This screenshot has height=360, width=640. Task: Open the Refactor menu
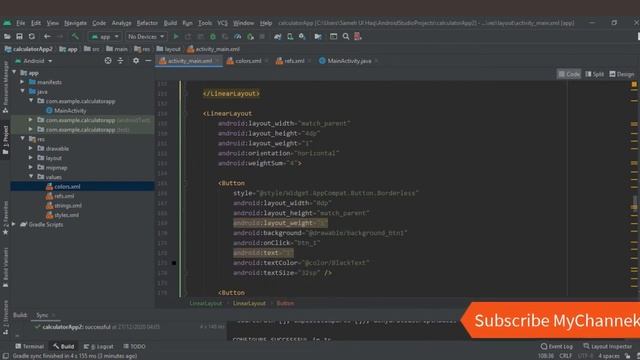(147, 23)
